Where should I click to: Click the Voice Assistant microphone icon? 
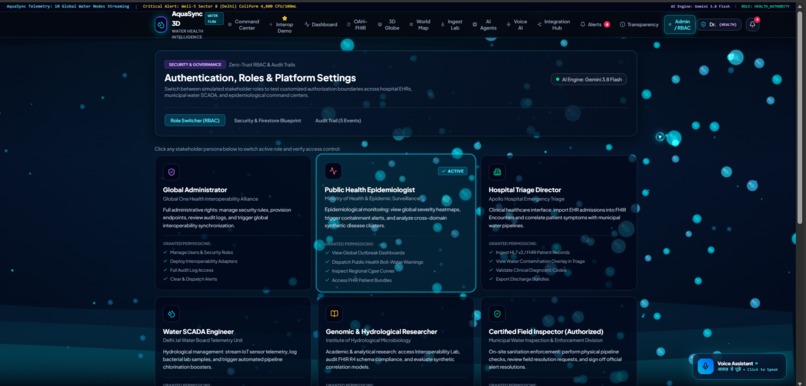705,366
